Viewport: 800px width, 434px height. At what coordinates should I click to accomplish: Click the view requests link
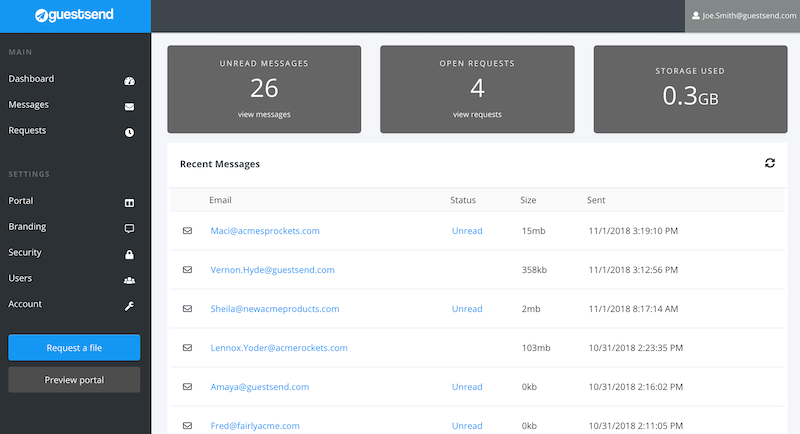point(477,114)
